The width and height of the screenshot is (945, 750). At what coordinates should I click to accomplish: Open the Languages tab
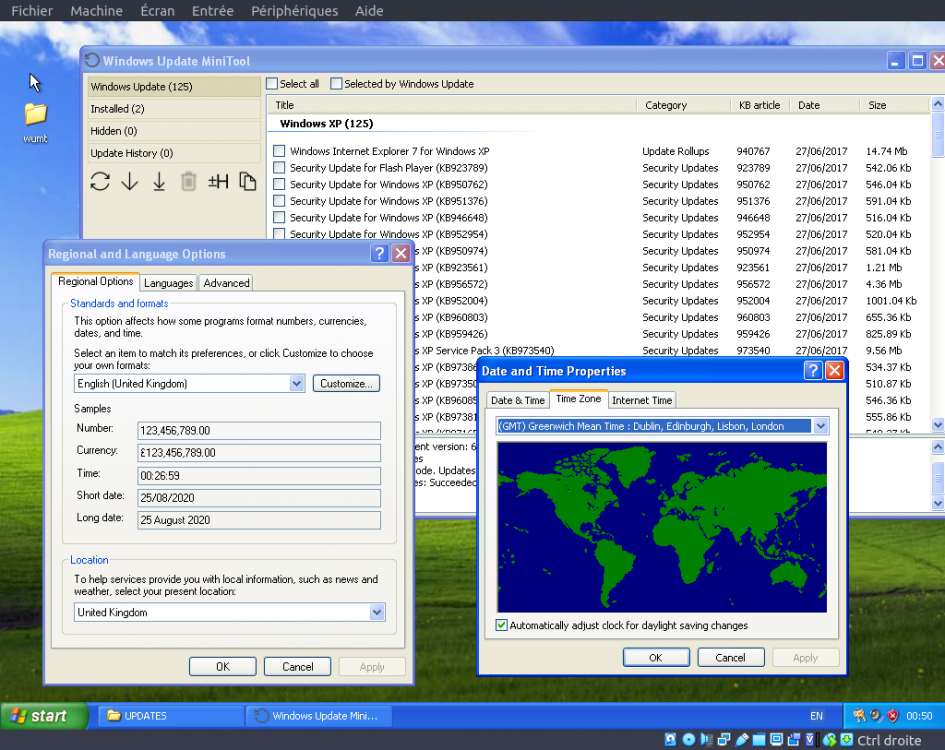pyautogui.click(x=168, y=283)
